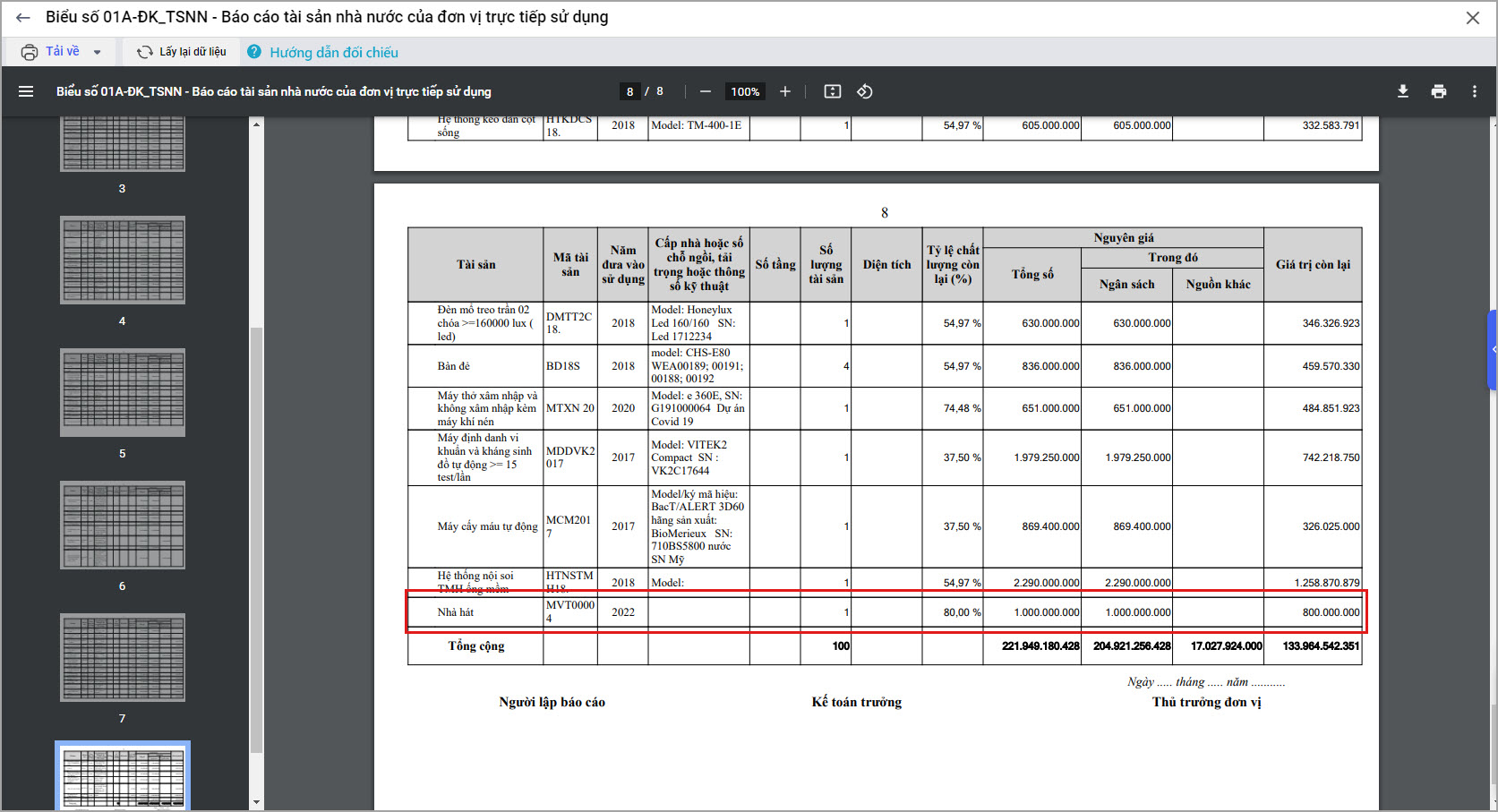This screenshot has width=1498, height=812.
Task: Open Hướng dẫn đối chiếu help link
Action: (x=333, y=53)
